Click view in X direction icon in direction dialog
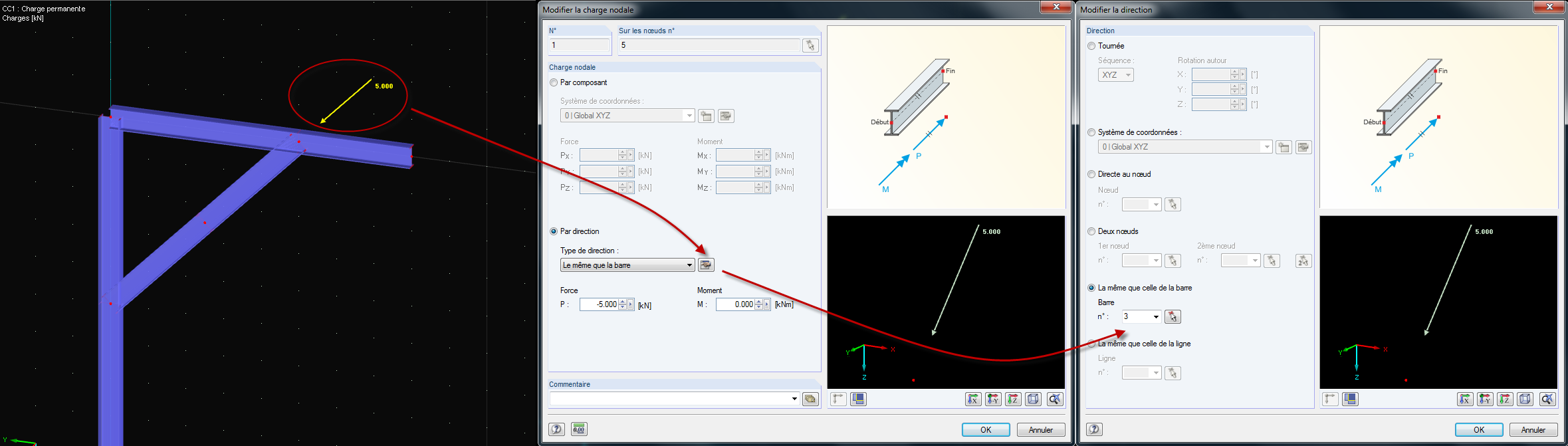 pos(1465,399)
